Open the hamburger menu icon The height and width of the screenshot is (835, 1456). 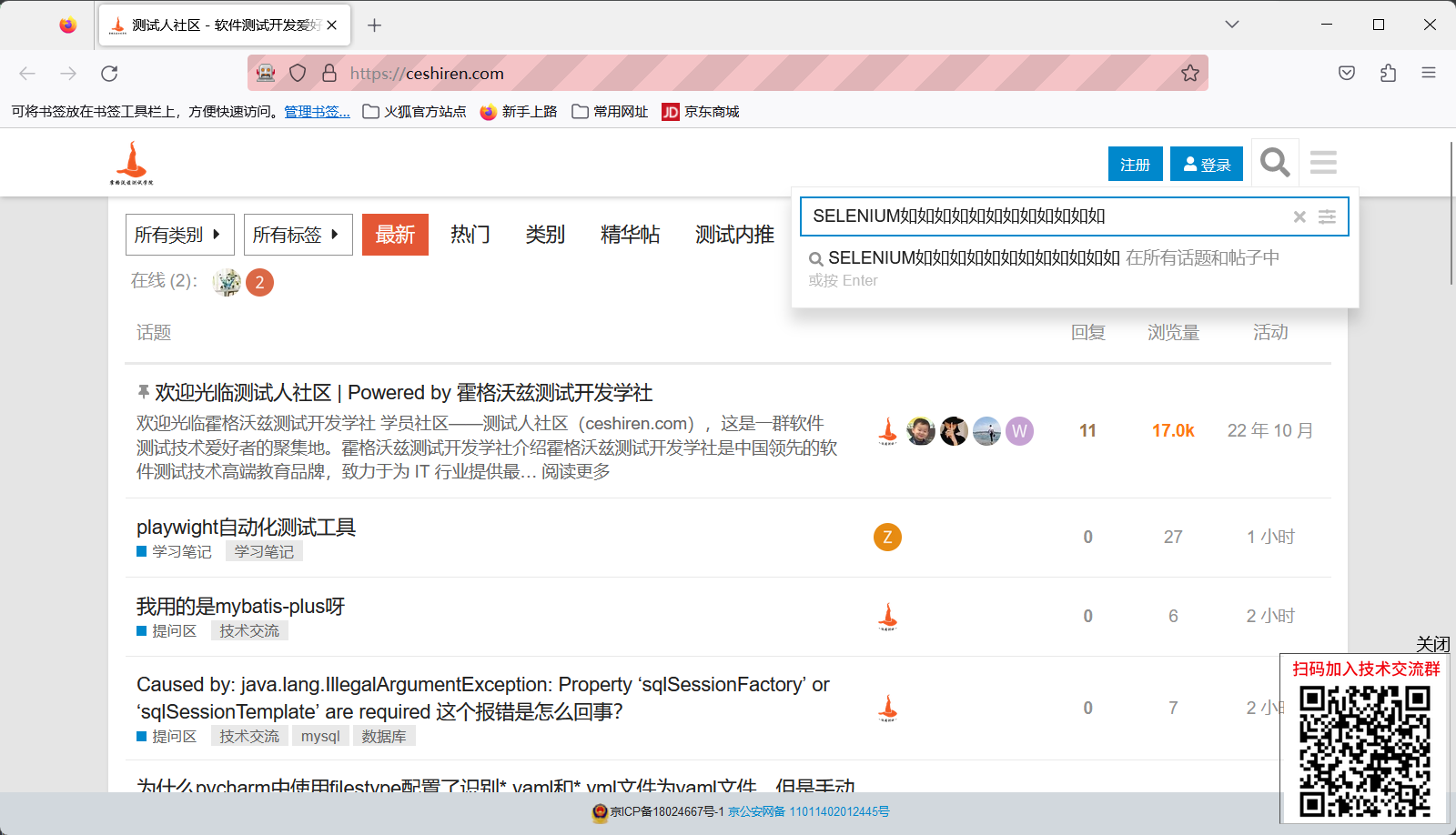pos(1323,163)
